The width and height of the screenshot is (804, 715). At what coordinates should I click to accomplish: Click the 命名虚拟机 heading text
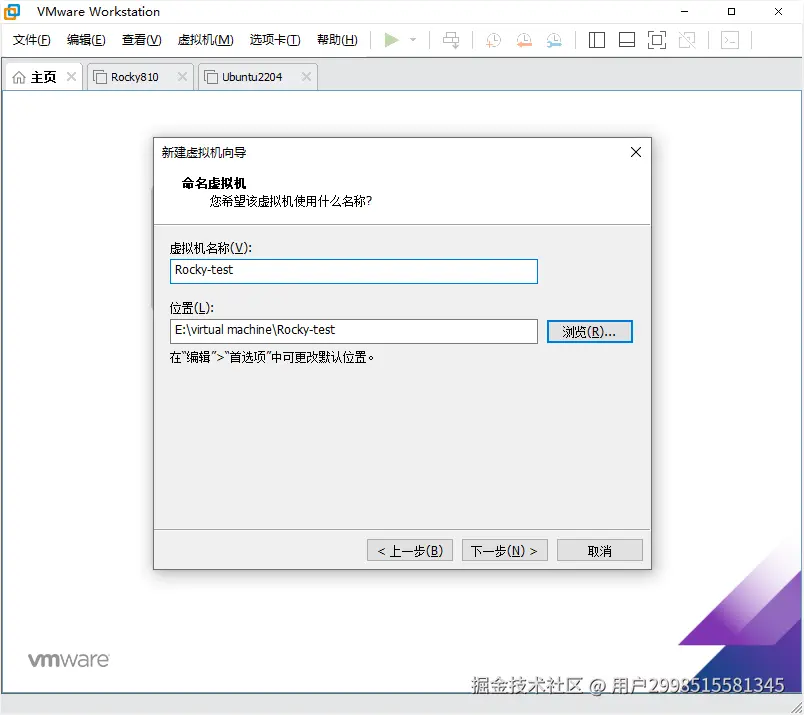coord(214,183)
